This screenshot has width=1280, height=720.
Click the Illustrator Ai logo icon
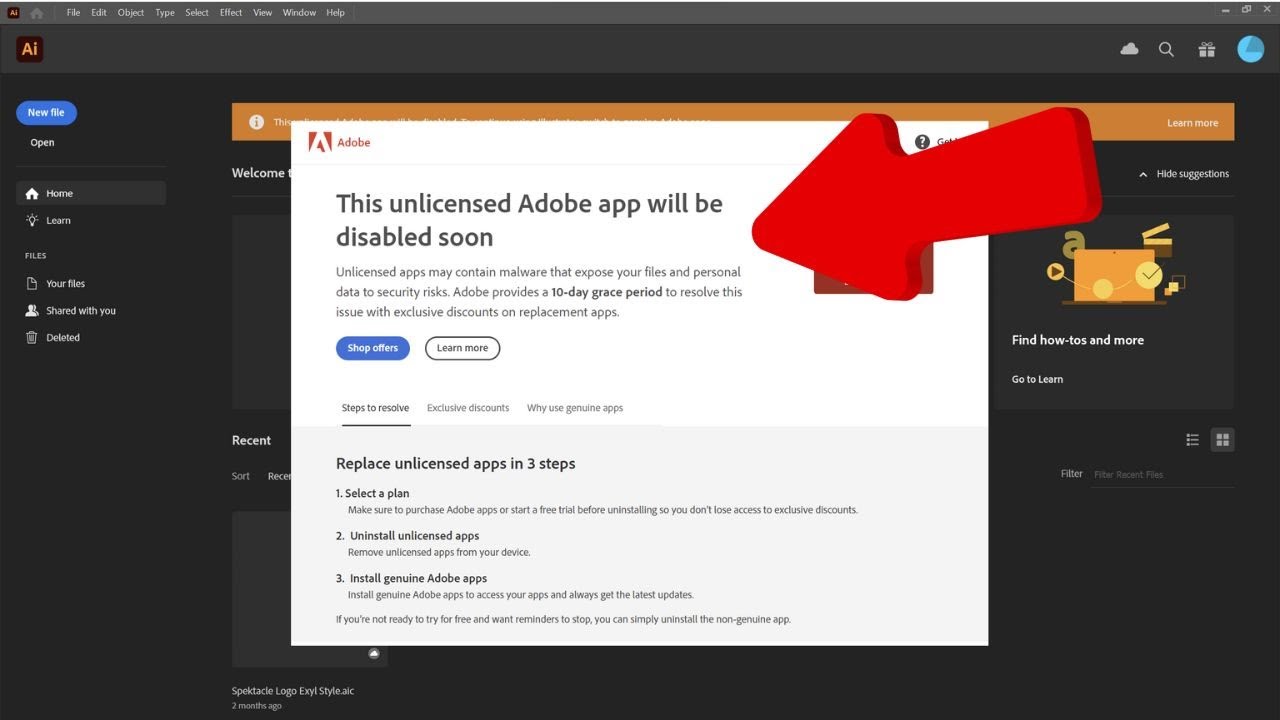pyautogui.click(x=30, y=49)
